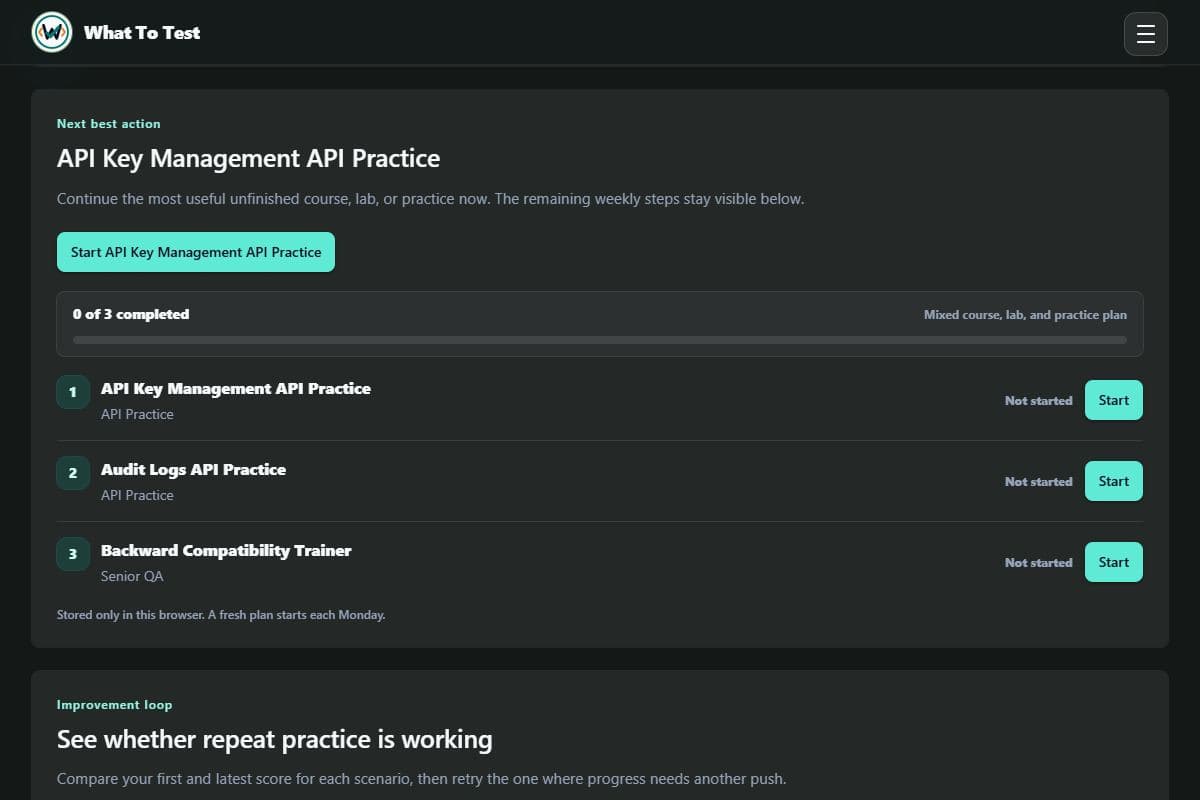1200x800 pixels.
Task: Open the hamburger menu button
Action: click(x=1146, y=34)
